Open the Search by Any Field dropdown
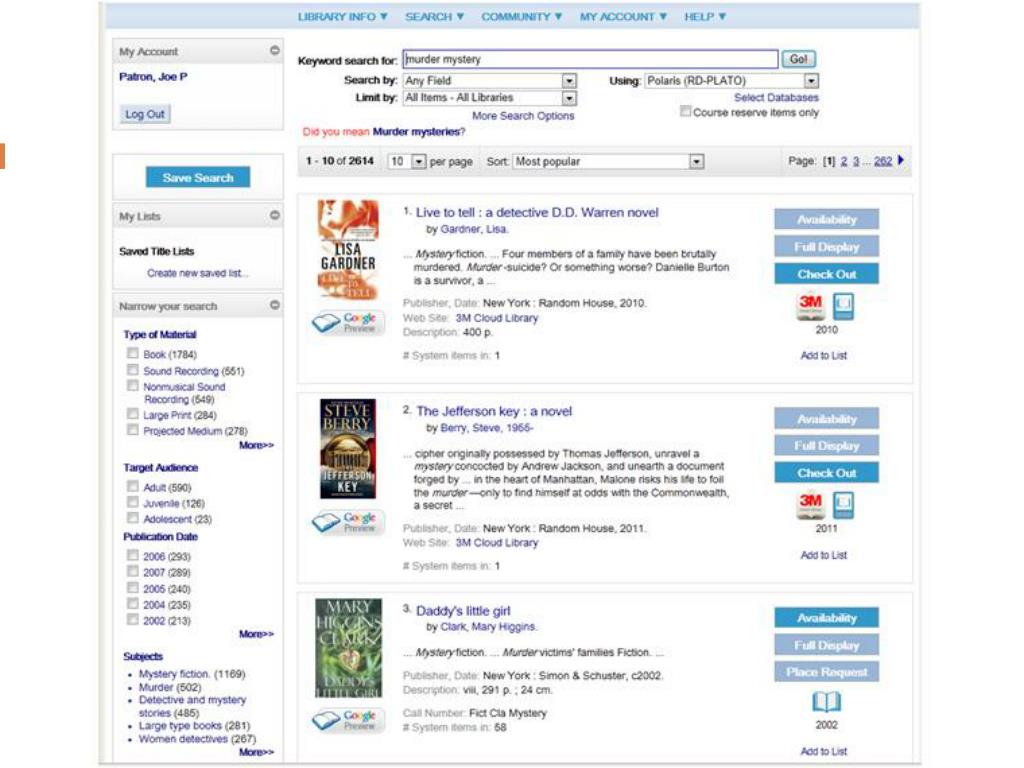 coord(568,81)
